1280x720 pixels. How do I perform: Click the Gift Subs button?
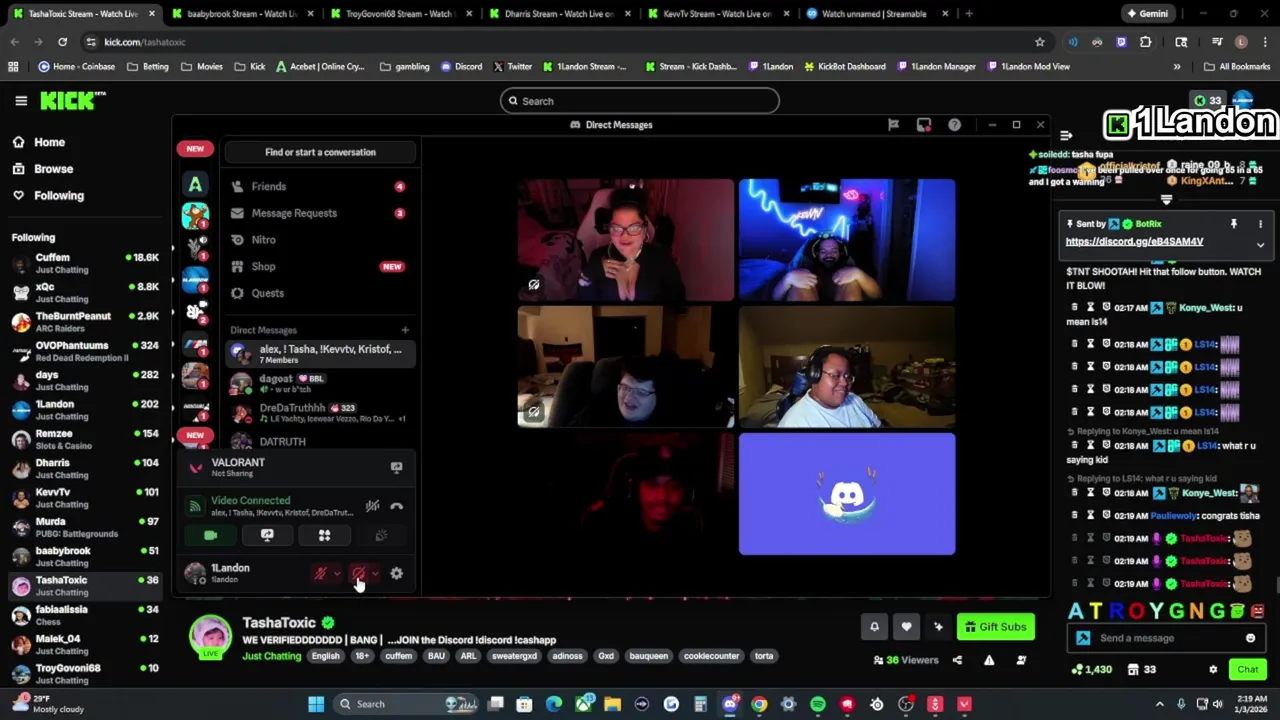995,627
